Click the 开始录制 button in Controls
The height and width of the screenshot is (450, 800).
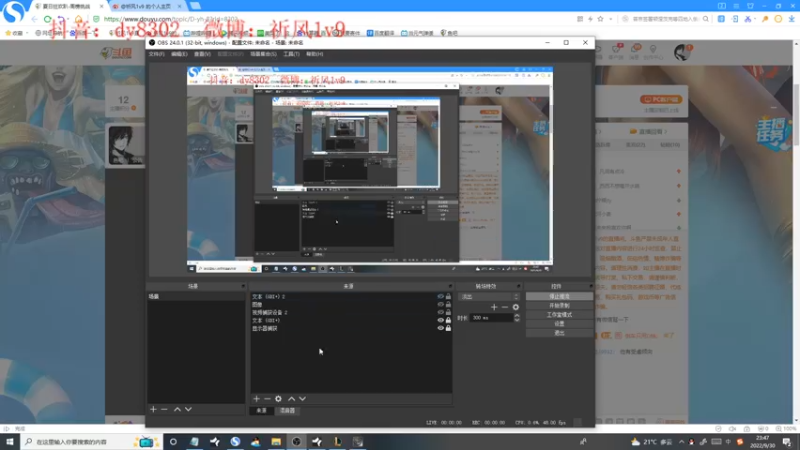[559, 306]
